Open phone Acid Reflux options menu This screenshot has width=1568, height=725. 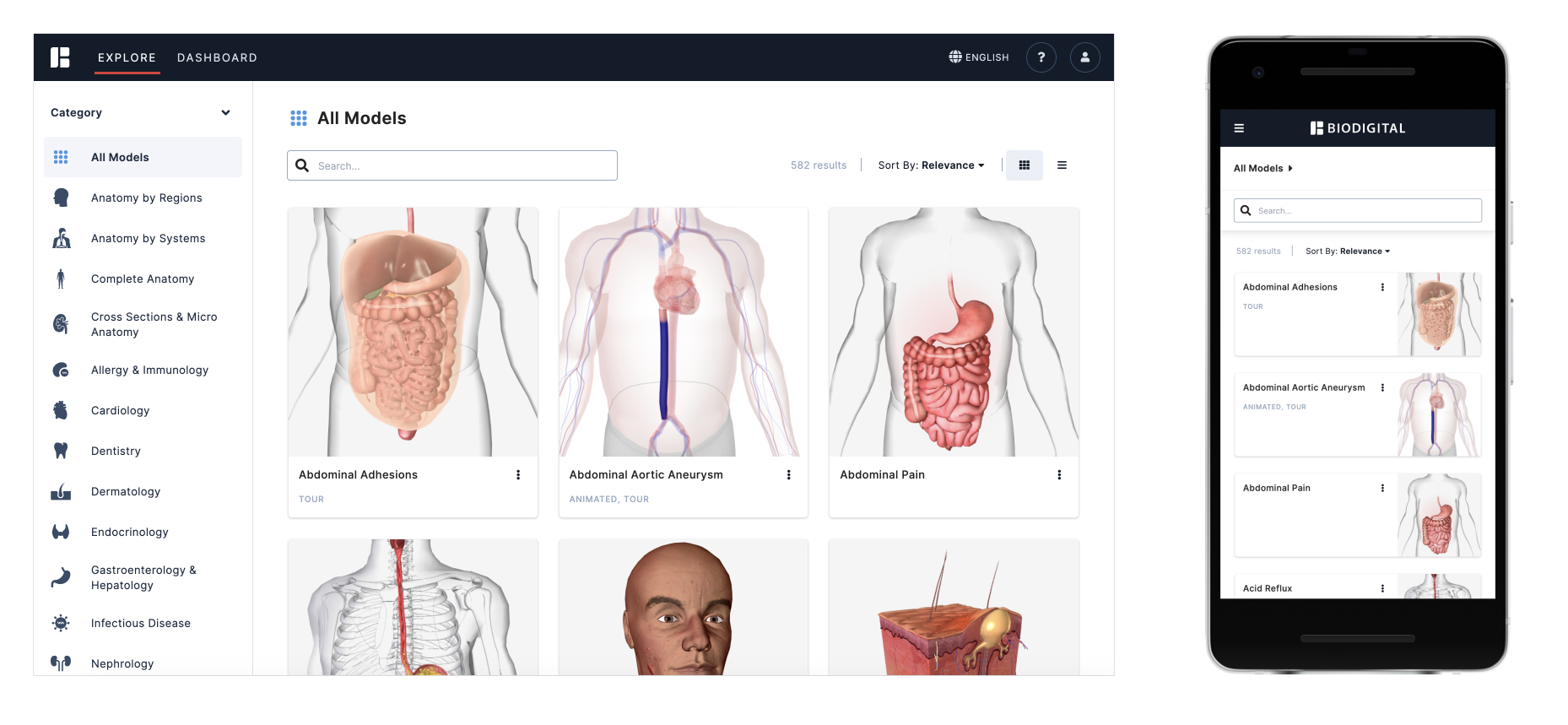pyautogui.click(x=1382, y=588)
